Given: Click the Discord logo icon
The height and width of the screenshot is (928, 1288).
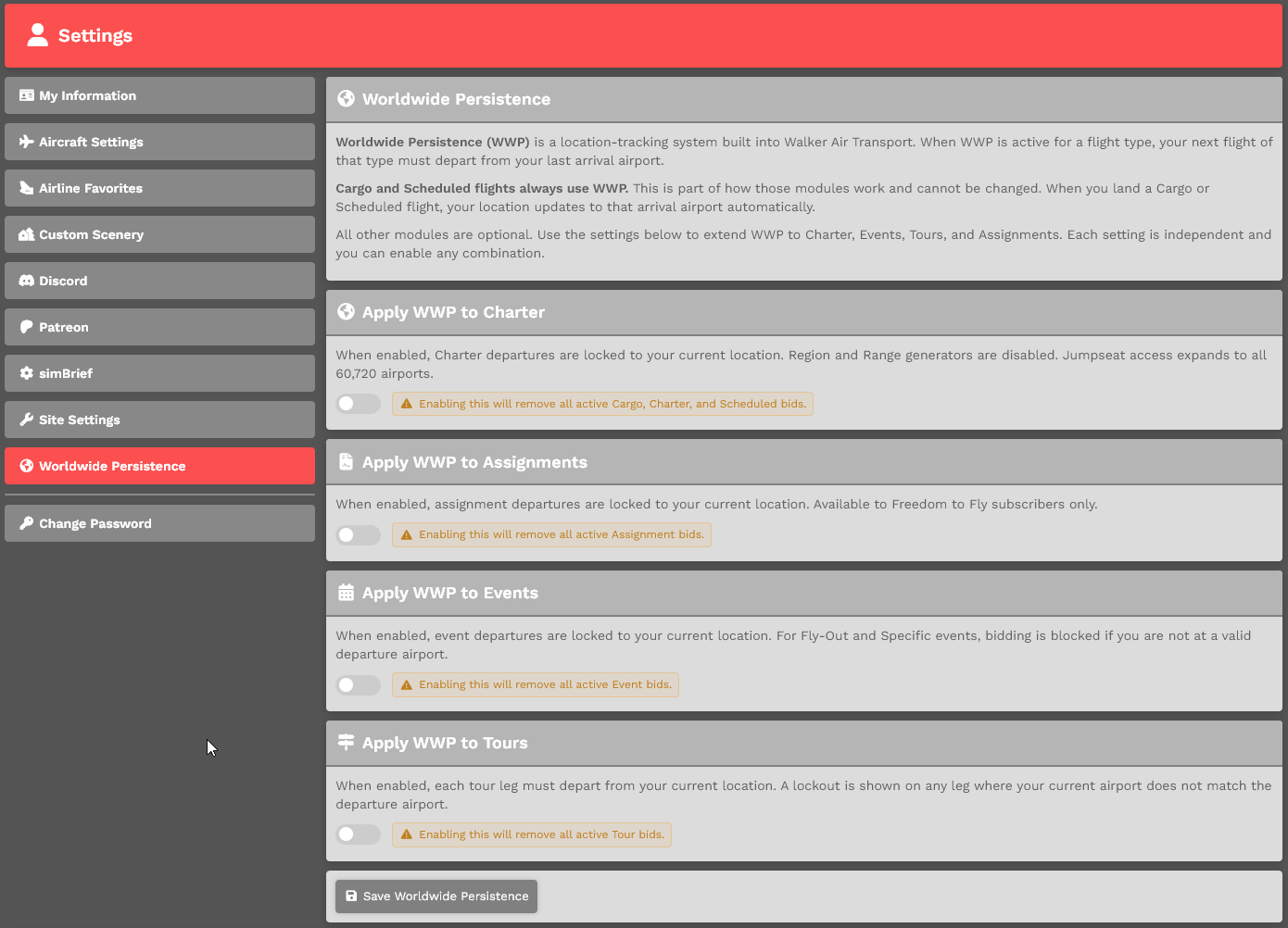Looking at the screenshot, I should 27,281.
